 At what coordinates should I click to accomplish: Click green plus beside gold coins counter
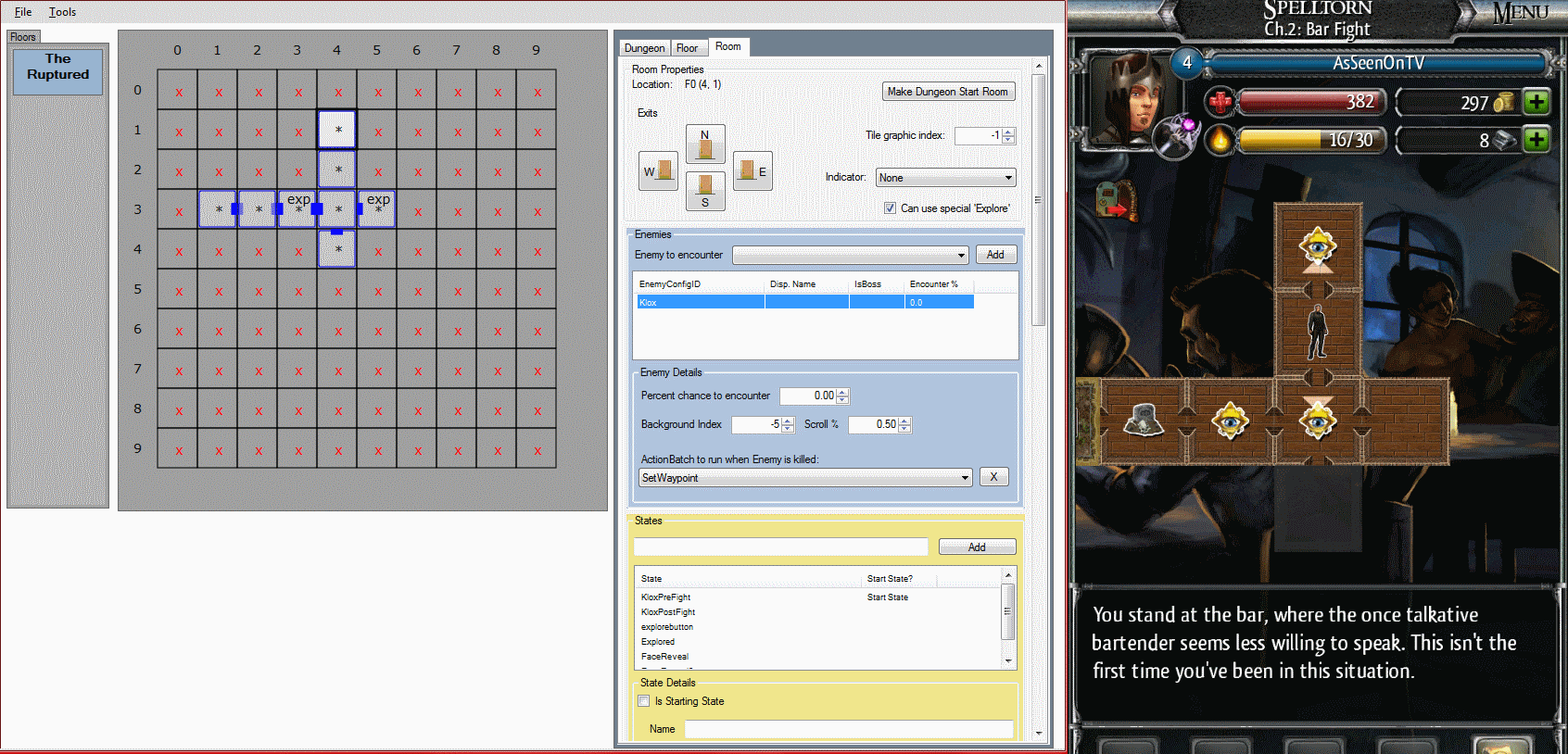coord(1536,102)
